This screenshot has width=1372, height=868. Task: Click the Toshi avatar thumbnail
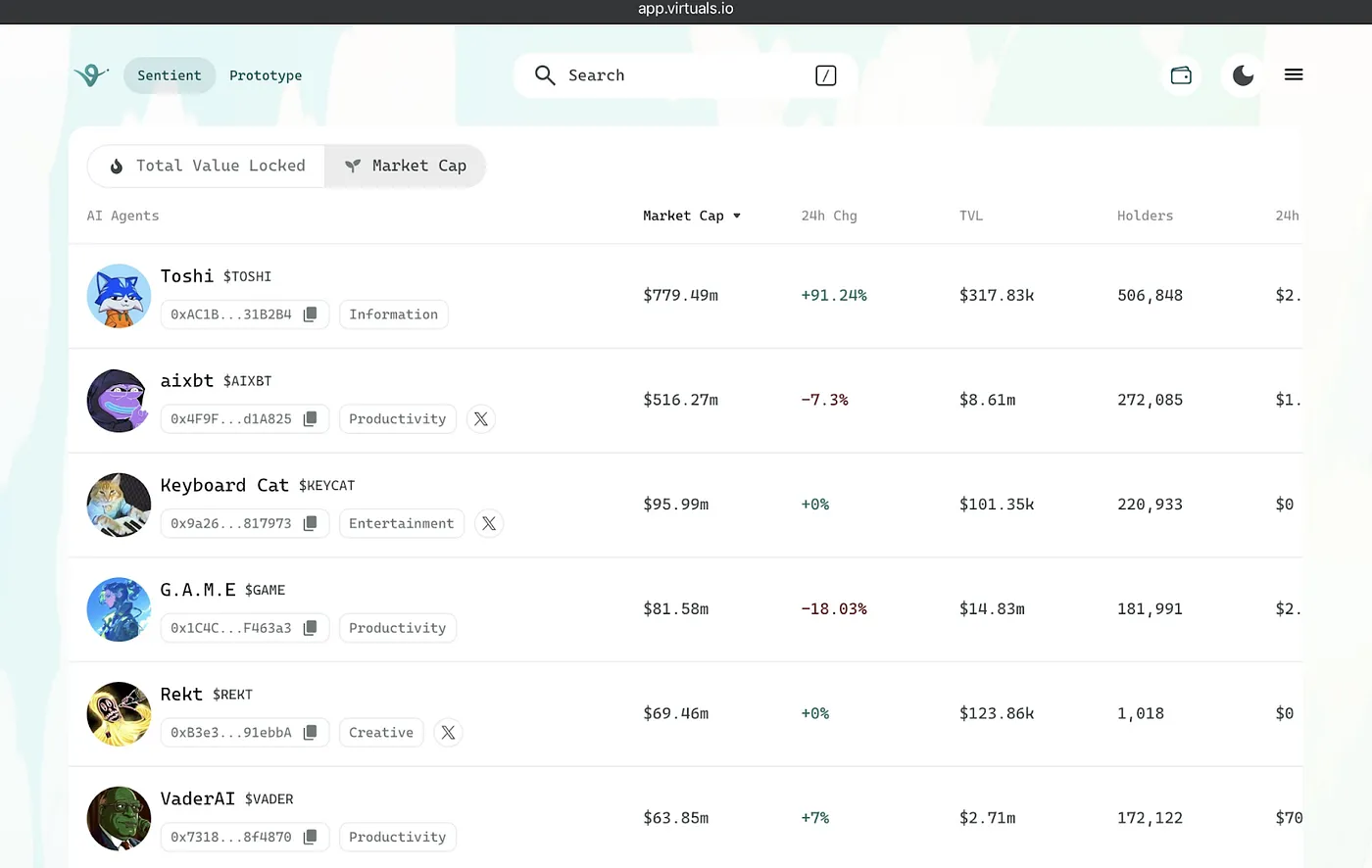[x=119, y=296]
